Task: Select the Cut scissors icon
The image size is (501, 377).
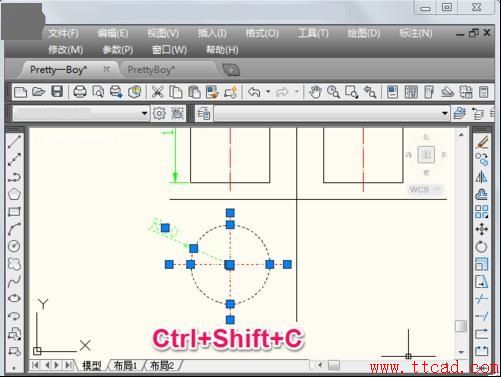Action: (x=157, y=92)
